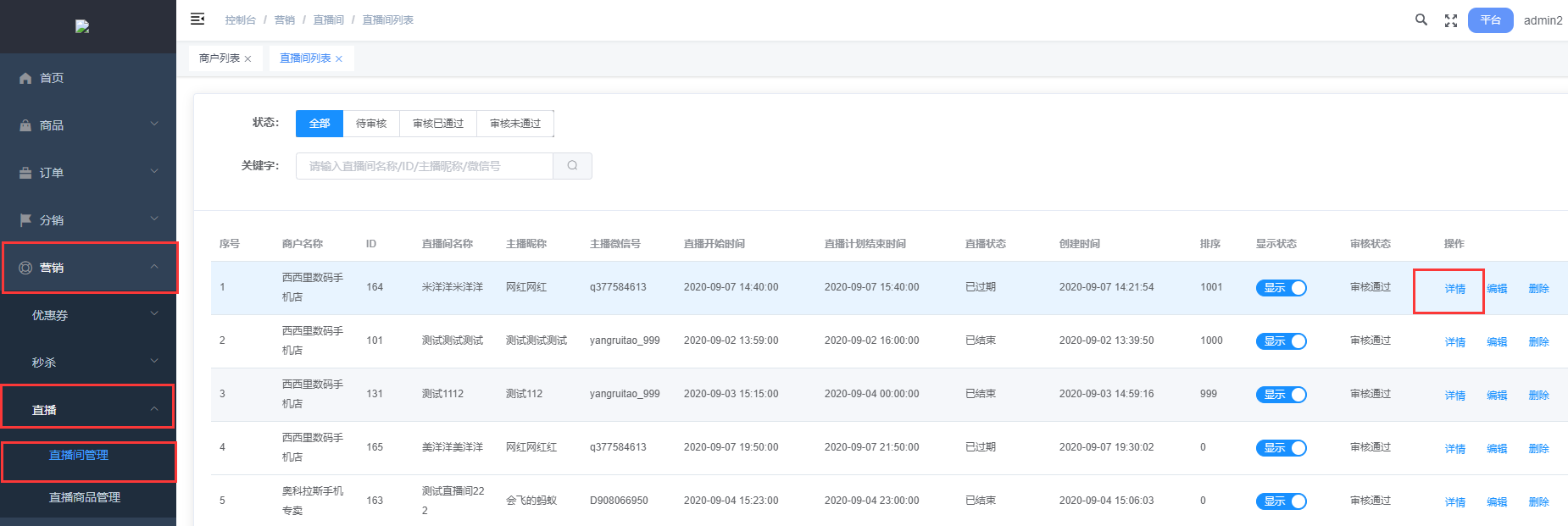Filter status by 待审核

coord(371,124)
